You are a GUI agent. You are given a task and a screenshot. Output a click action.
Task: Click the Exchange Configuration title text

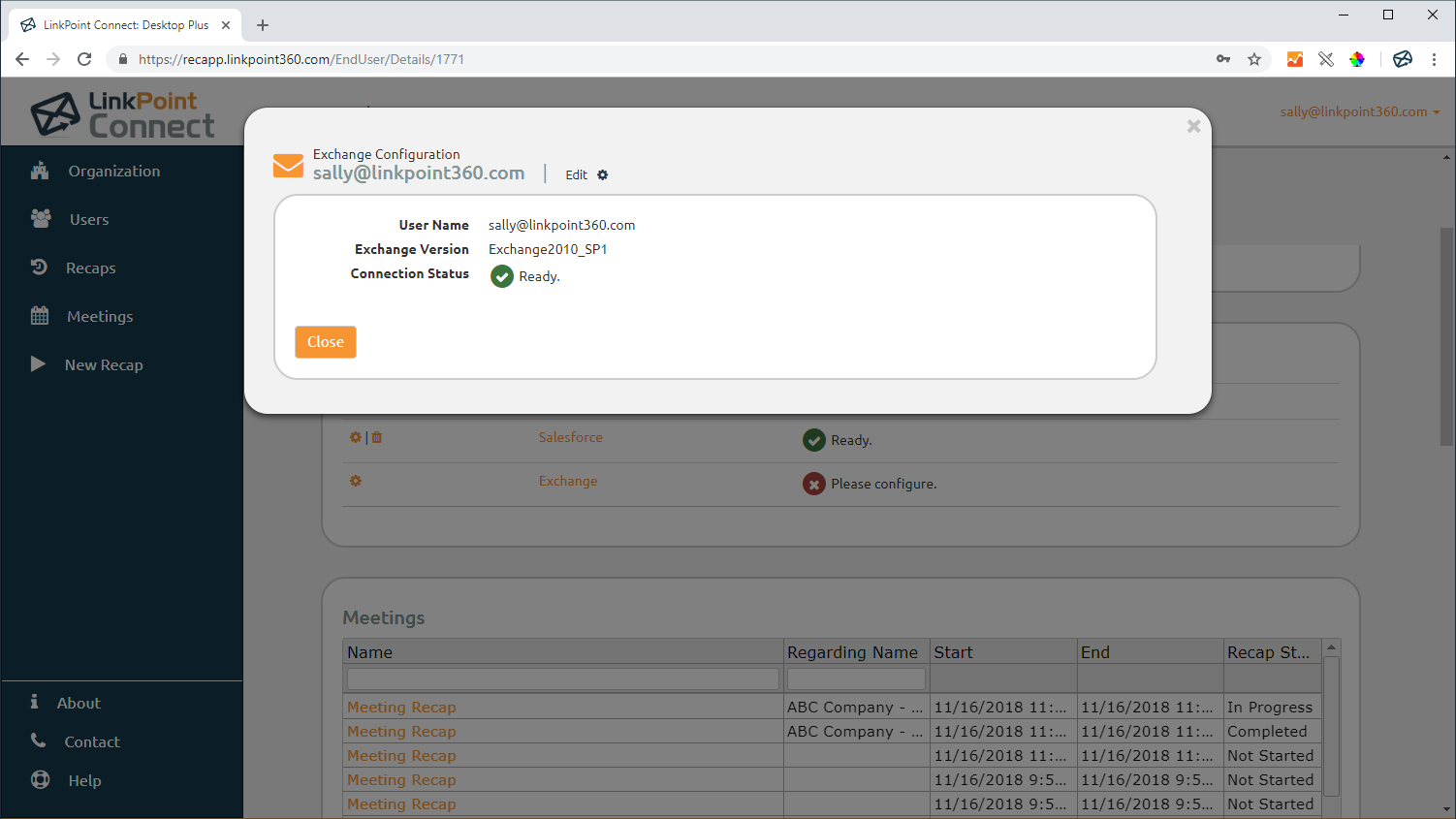[387, 154]
